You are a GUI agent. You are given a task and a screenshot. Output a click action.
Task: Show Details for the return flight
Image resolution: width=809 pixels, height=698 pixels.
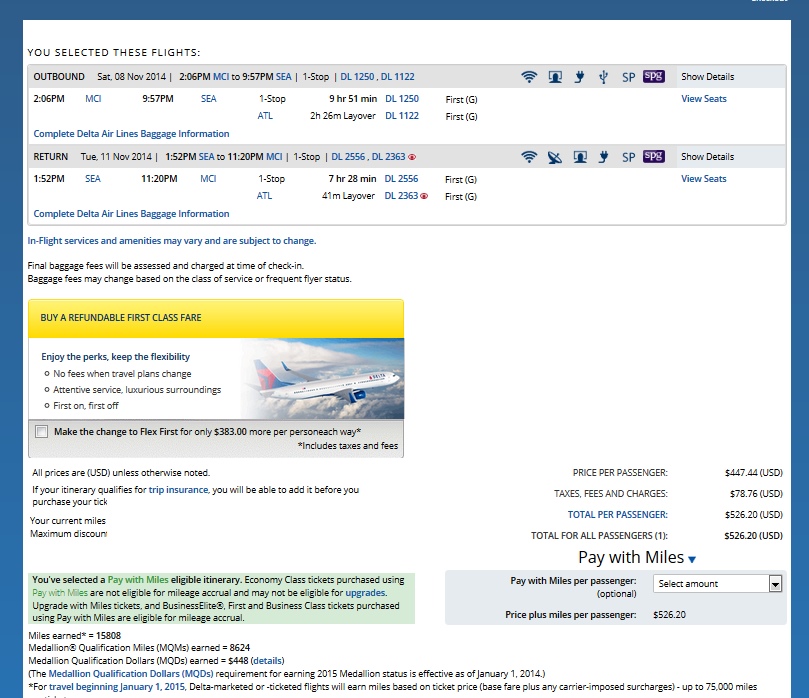click(707, 157)
